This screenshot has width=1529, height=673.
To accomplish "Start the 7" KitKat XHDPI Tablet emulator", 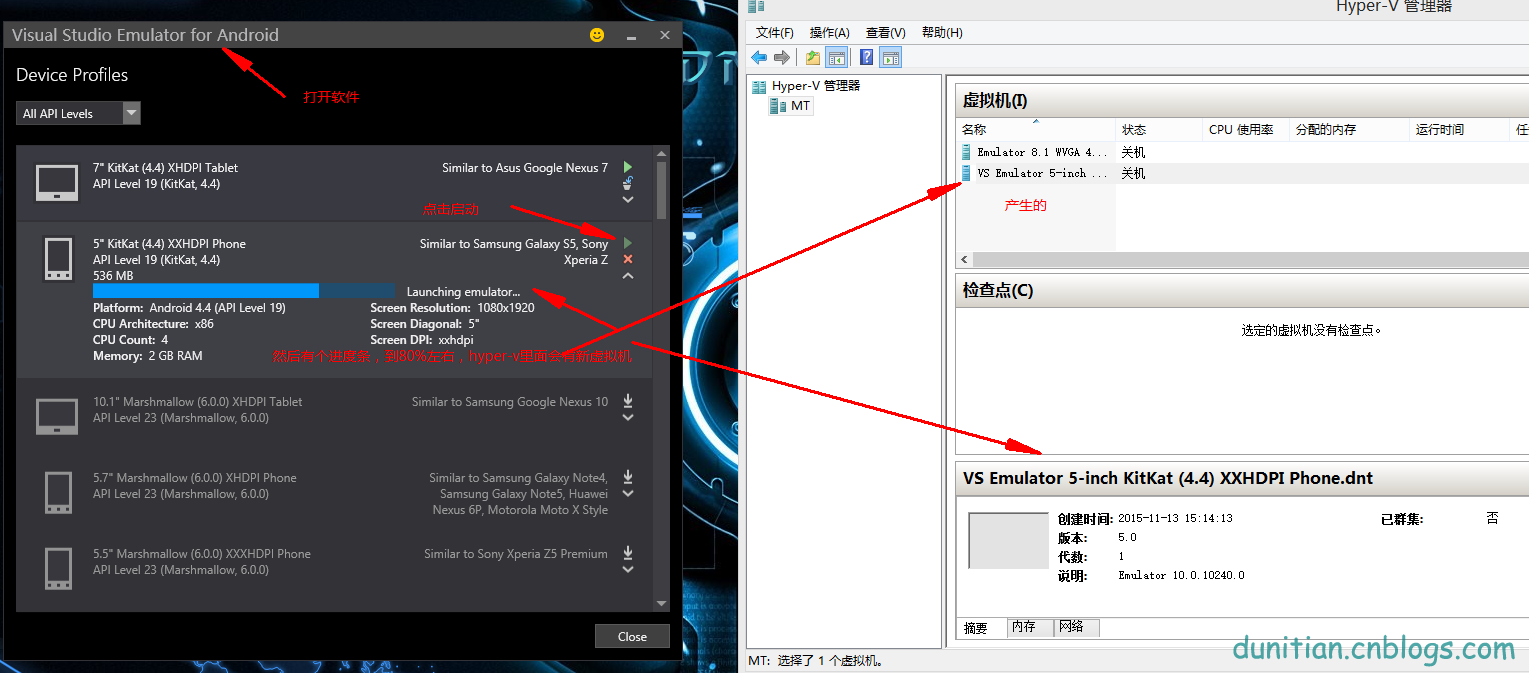I will (x=627, y=167).
